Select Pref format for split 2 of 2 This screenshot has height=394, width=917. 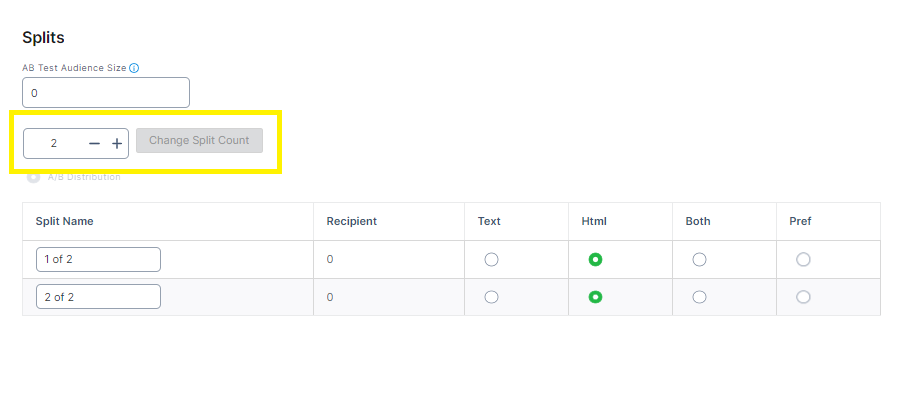click(804, 297)
